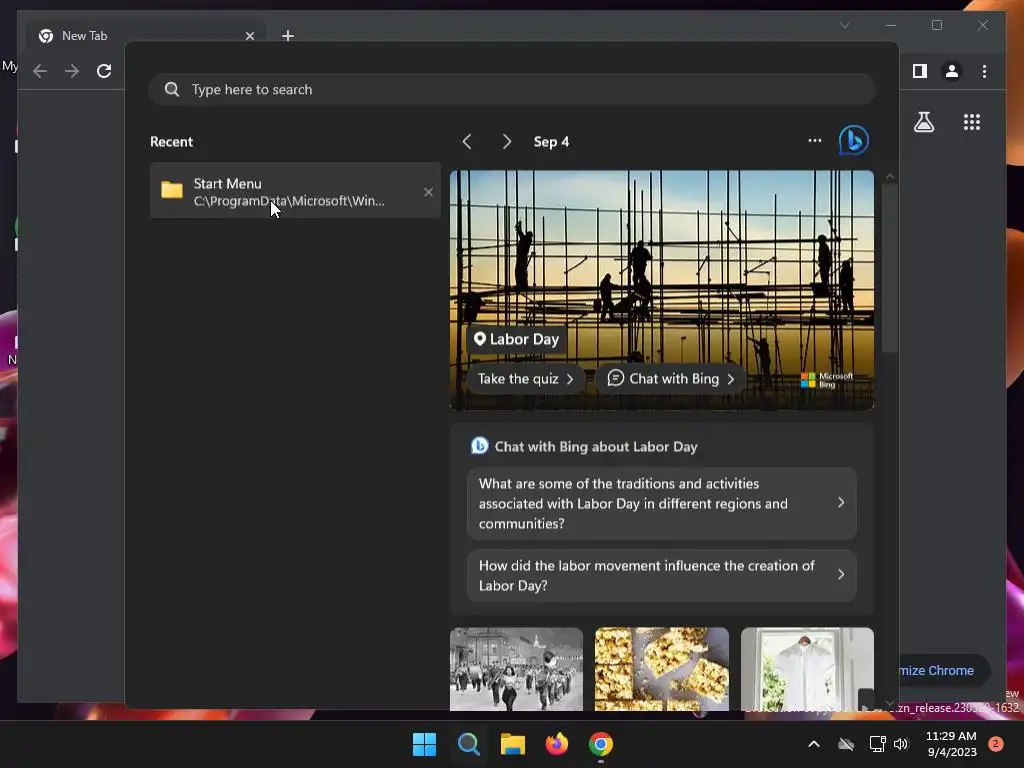Open Google Chrome from taskbar
Image resolution: width=1024 pixels, height=768 pixels.
pyautogui.click(x=601, y=744)
